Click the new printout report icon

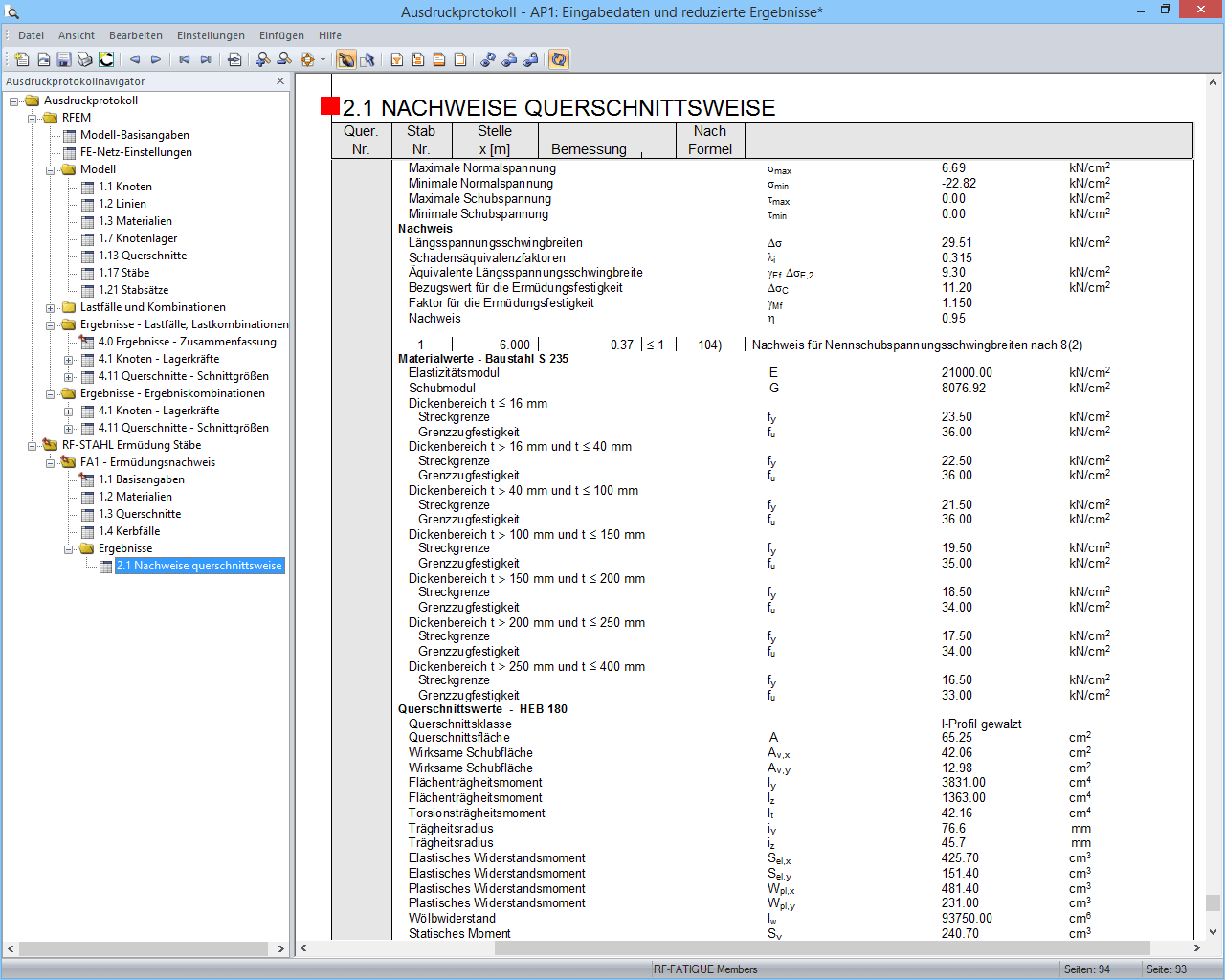pyautogui.click(x=22, y=59)
